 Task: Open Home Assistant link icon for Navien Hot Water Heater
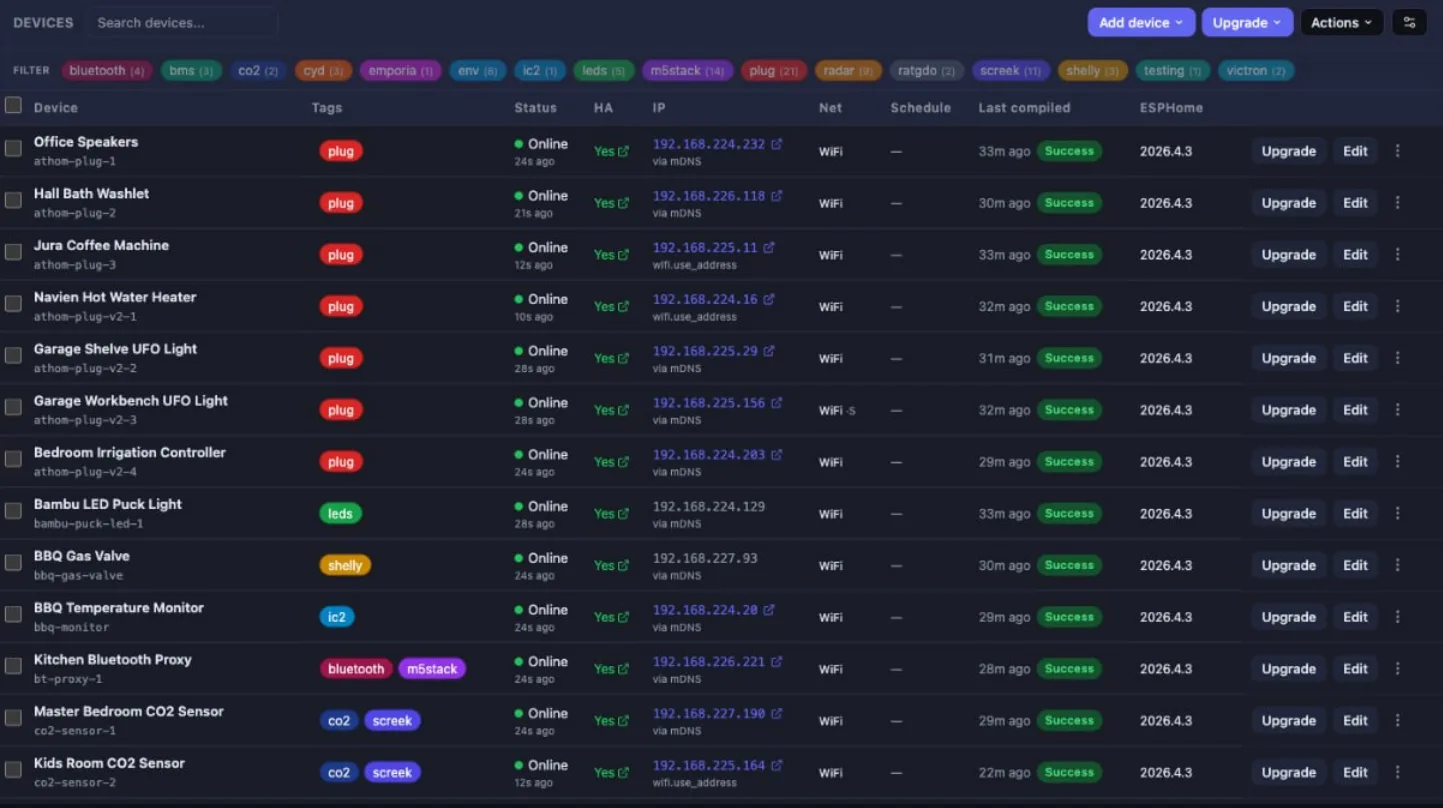pyautogui.click(x=624, y=307)
